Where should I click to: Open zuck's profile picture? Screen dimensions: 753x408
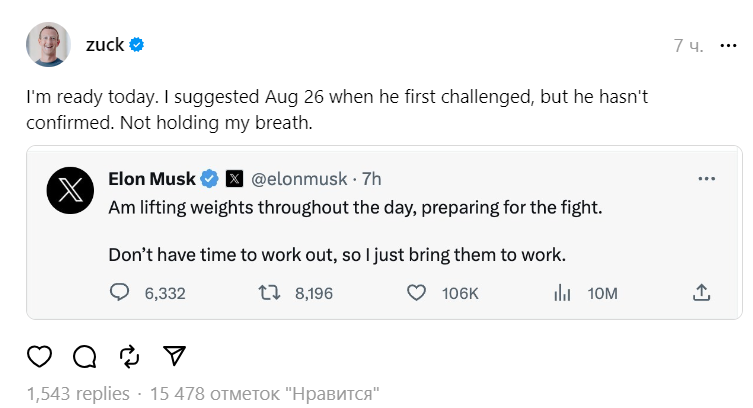pyautogui.click(x=46, y=46)
